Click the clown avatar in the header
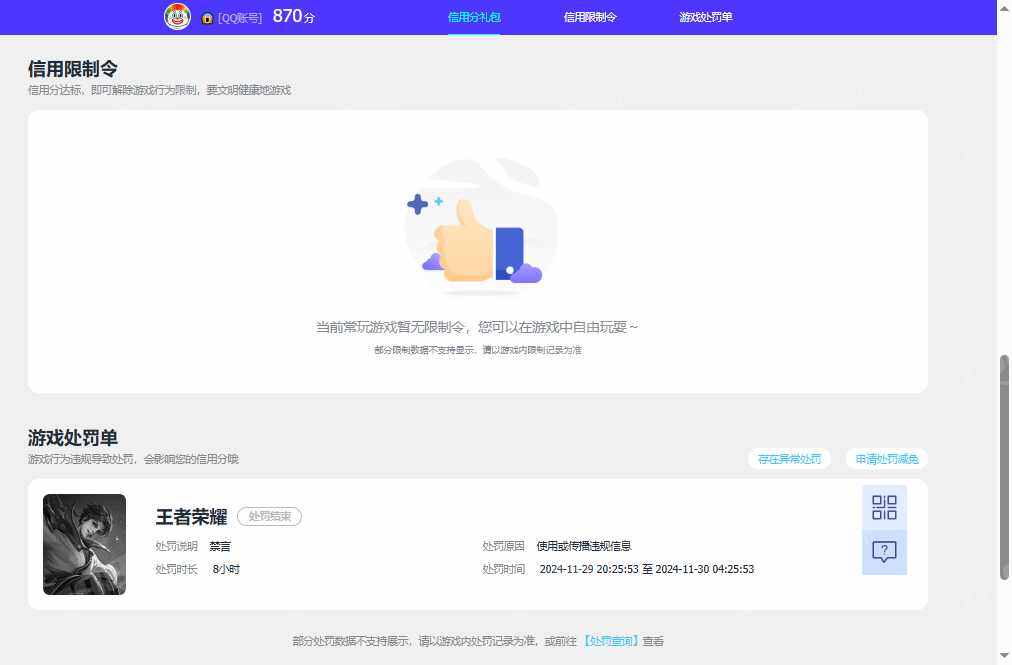The width and height of the screenshot is (1012, 665). (x=177, y=16)
